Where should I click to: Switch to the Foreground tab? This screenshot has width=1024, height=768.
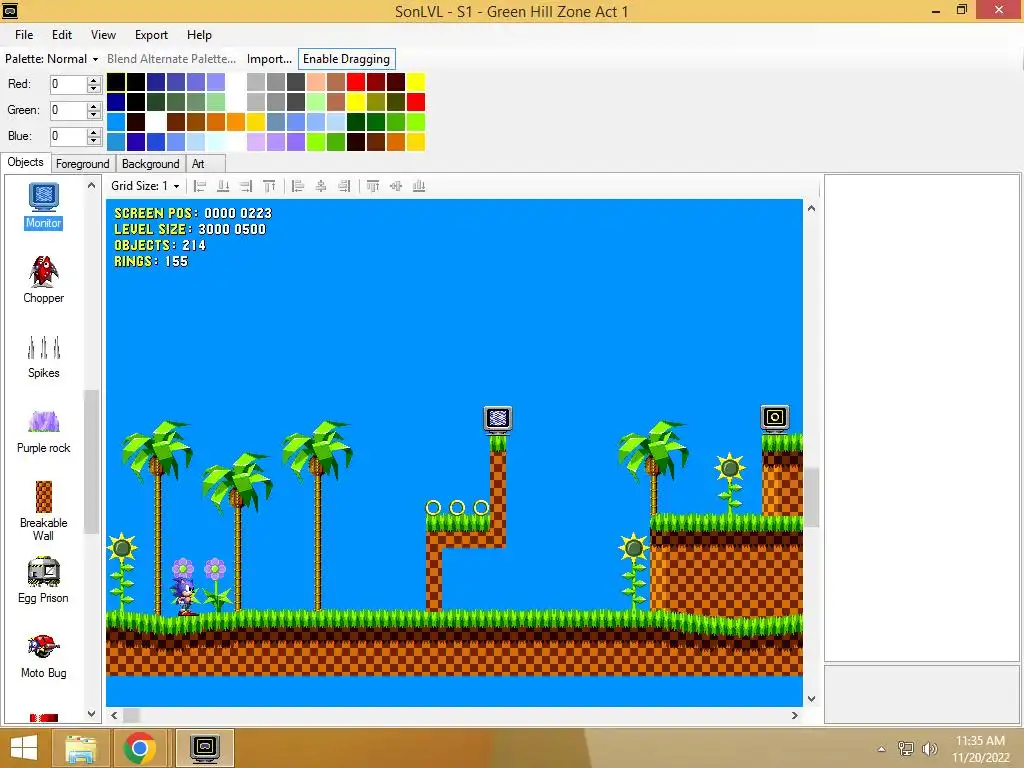click(82, 164)
